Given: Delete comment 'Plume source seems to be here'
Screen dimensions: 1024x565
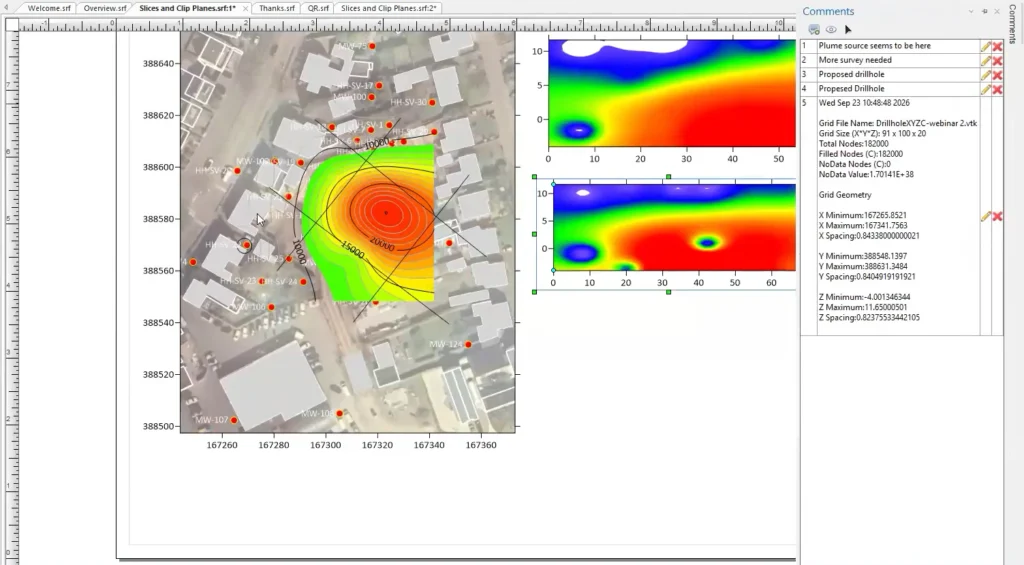Looking at the screenshot, I should pos(997,46).
